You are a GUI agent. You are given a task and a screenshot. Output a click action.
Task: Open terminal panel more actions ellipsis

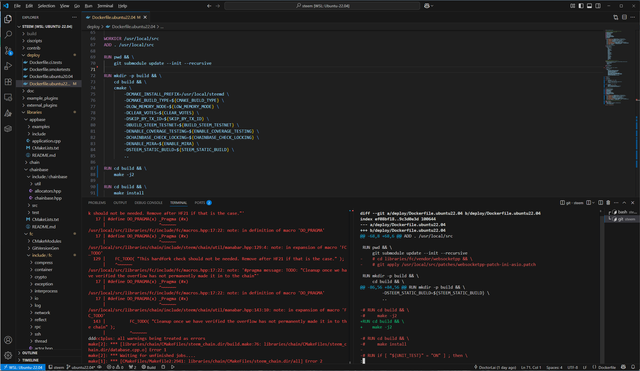click(x=616, y=202)
